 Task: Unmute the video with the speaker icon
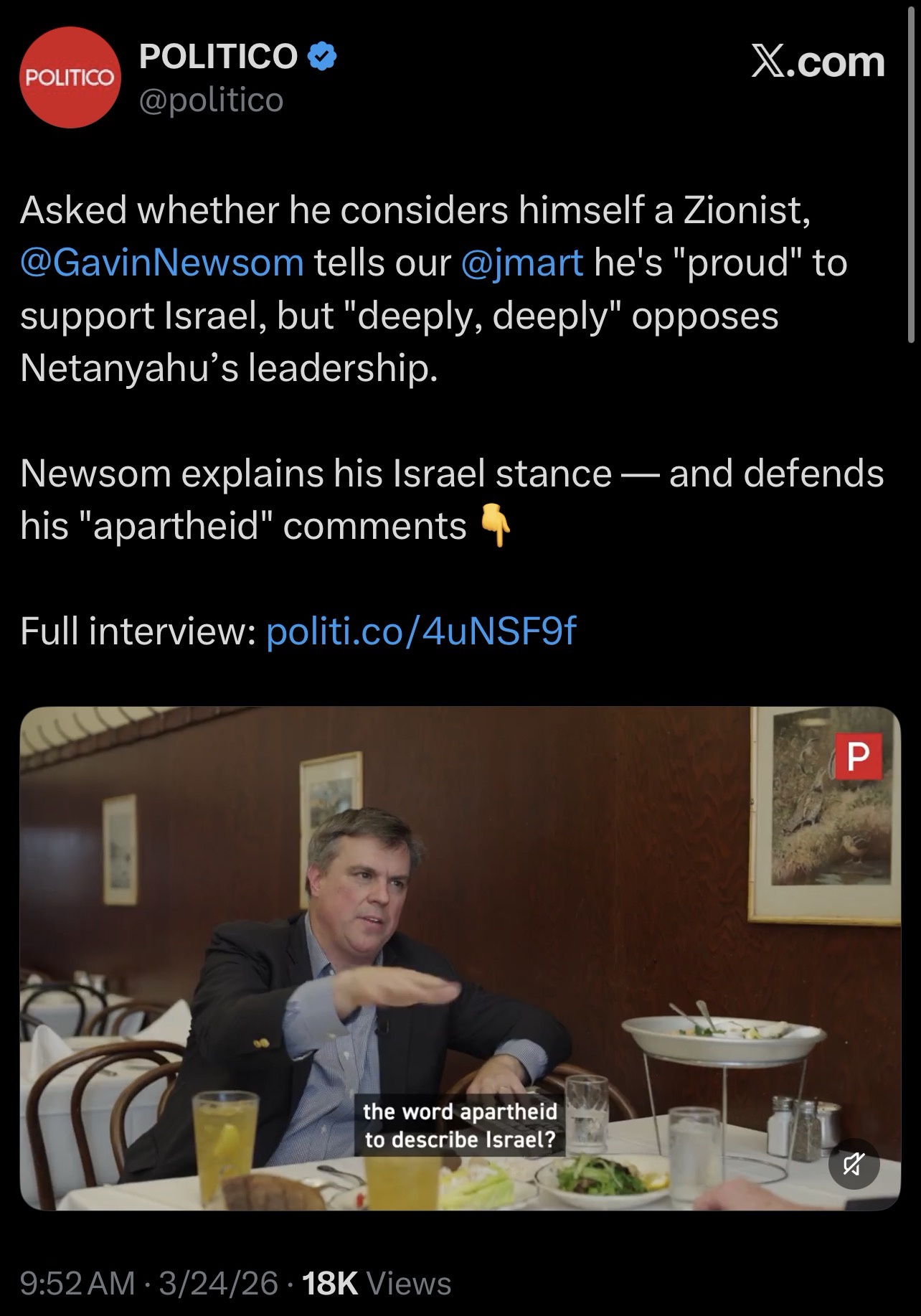[x=854, y=1164]
